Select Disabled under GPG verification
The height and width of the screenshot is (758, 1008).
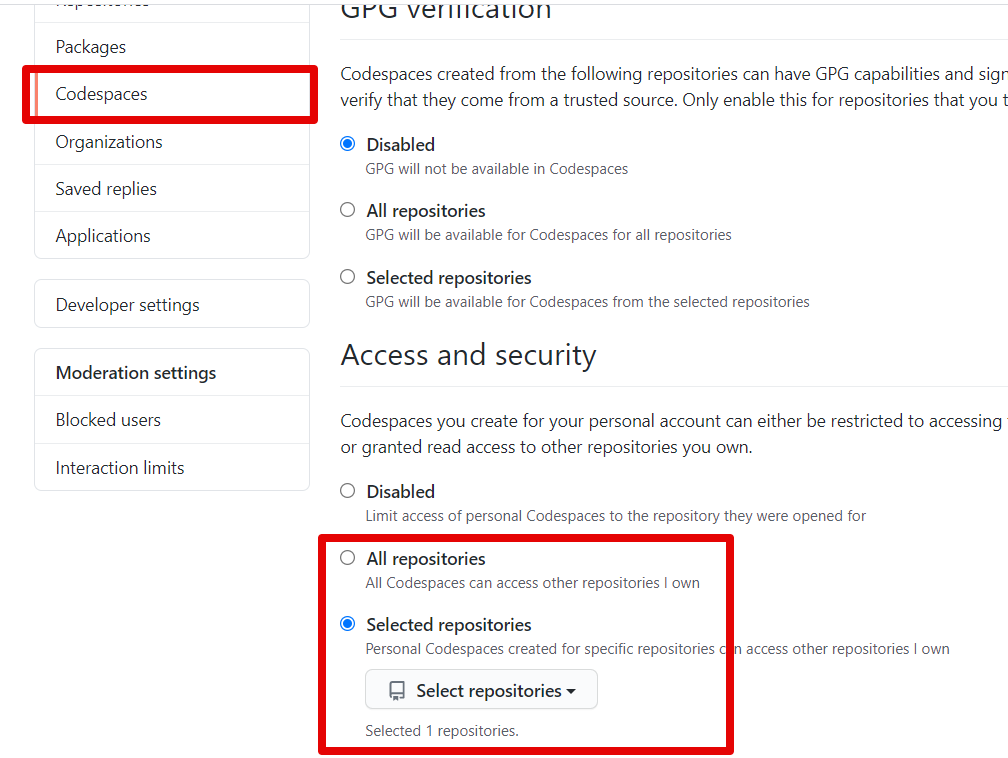pos(347,143)
